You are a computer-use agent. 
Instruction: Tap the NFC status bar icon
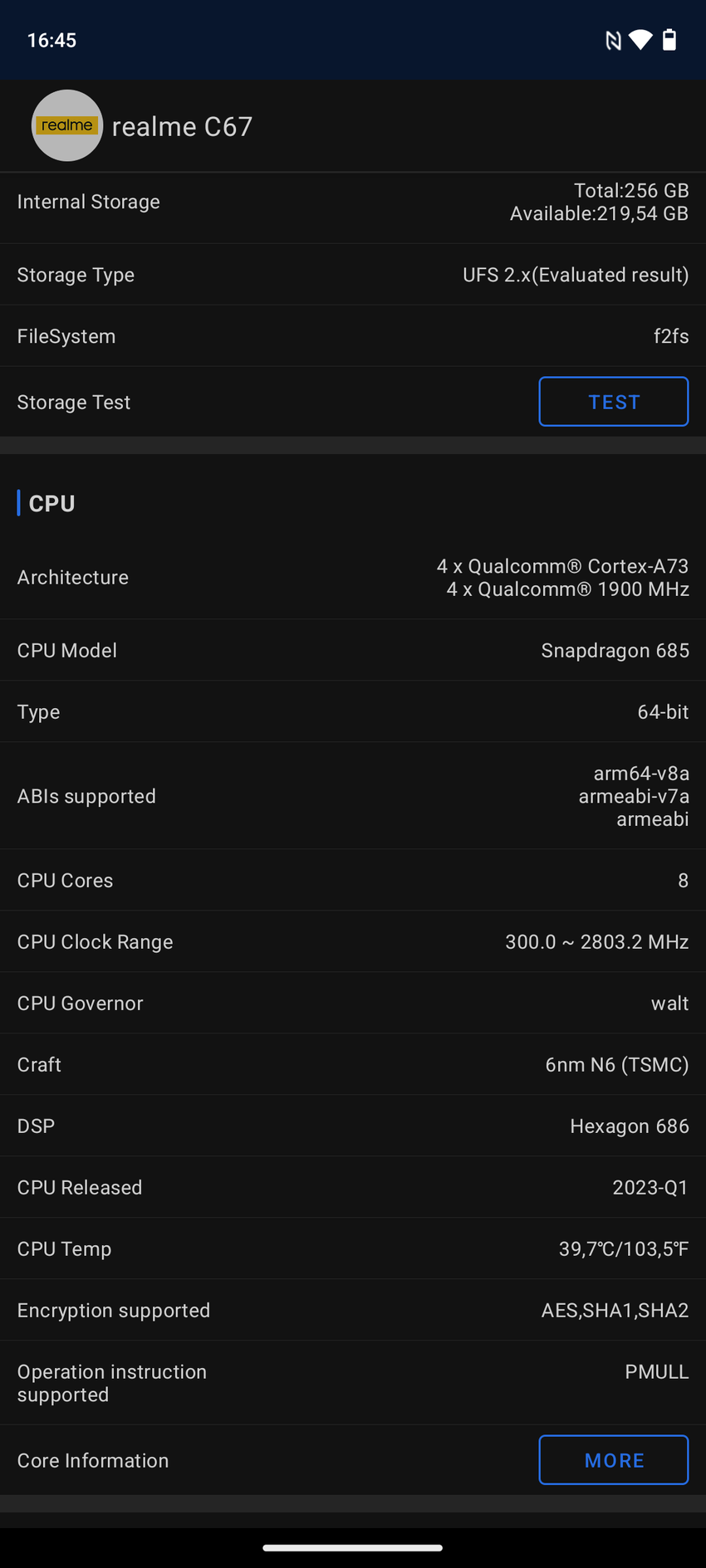(613, 41)
